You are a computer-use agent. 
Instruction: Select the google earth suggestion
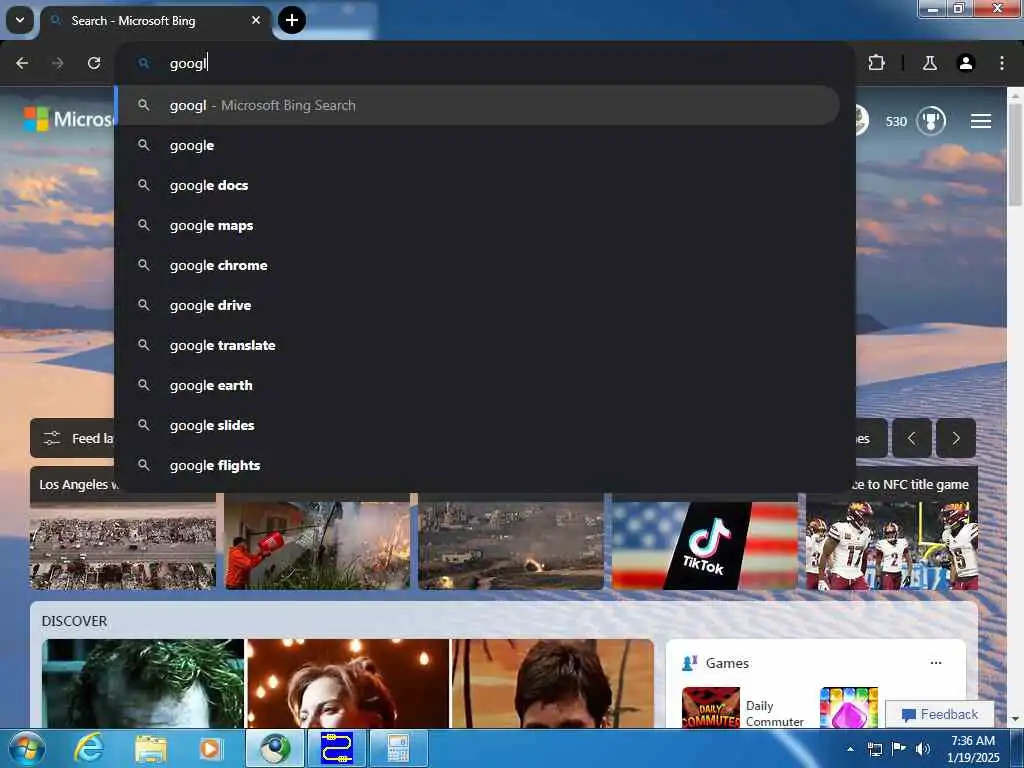pos(477,385)
